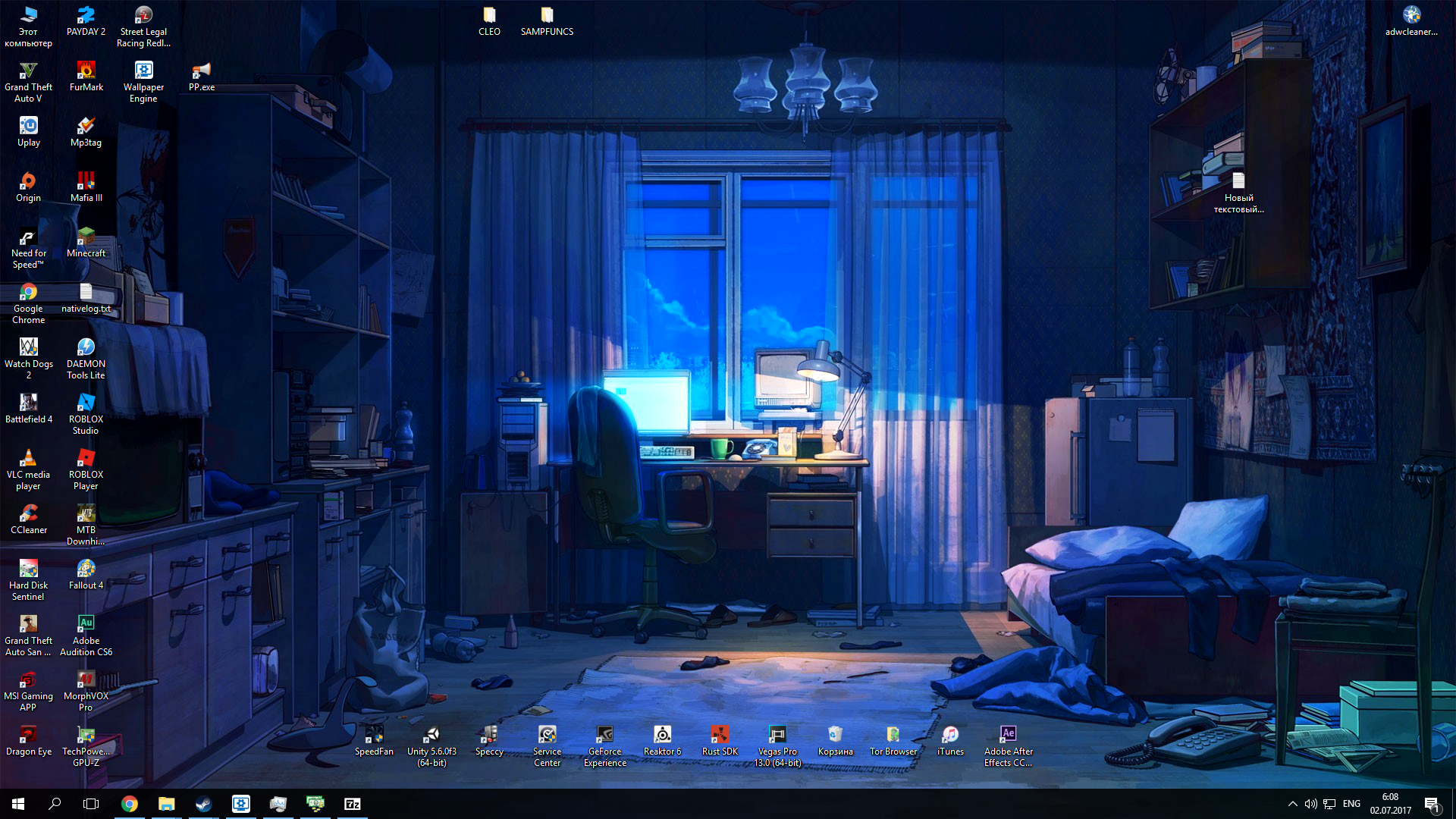The image size is (1456, 819).
Task: Select VLC media player icon
Action: (x=28, y=469)
